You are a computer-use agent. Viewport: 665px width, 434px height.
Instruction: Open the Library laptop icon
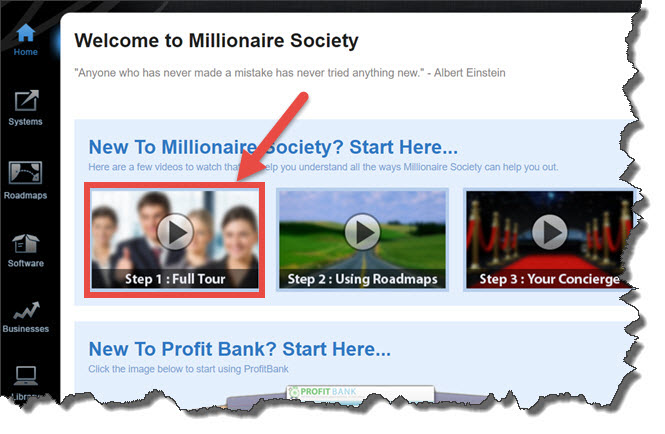(26, 375)
